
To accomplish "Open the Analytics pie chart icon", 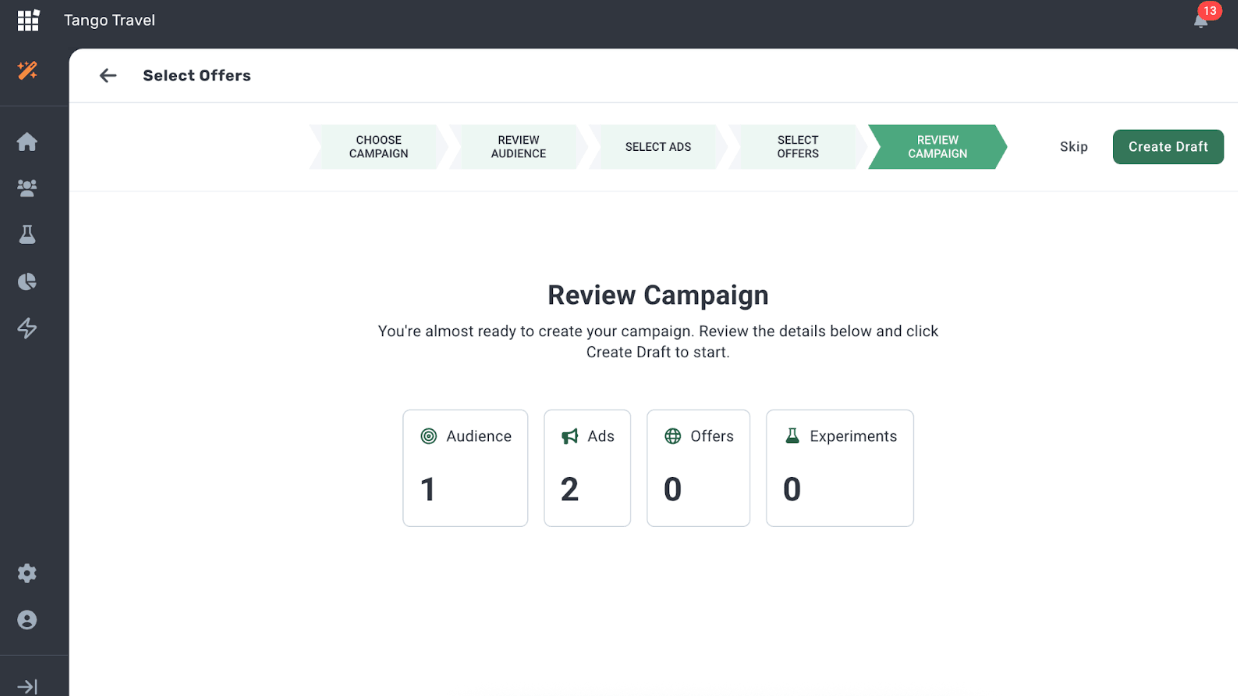I will pos(27,281).
